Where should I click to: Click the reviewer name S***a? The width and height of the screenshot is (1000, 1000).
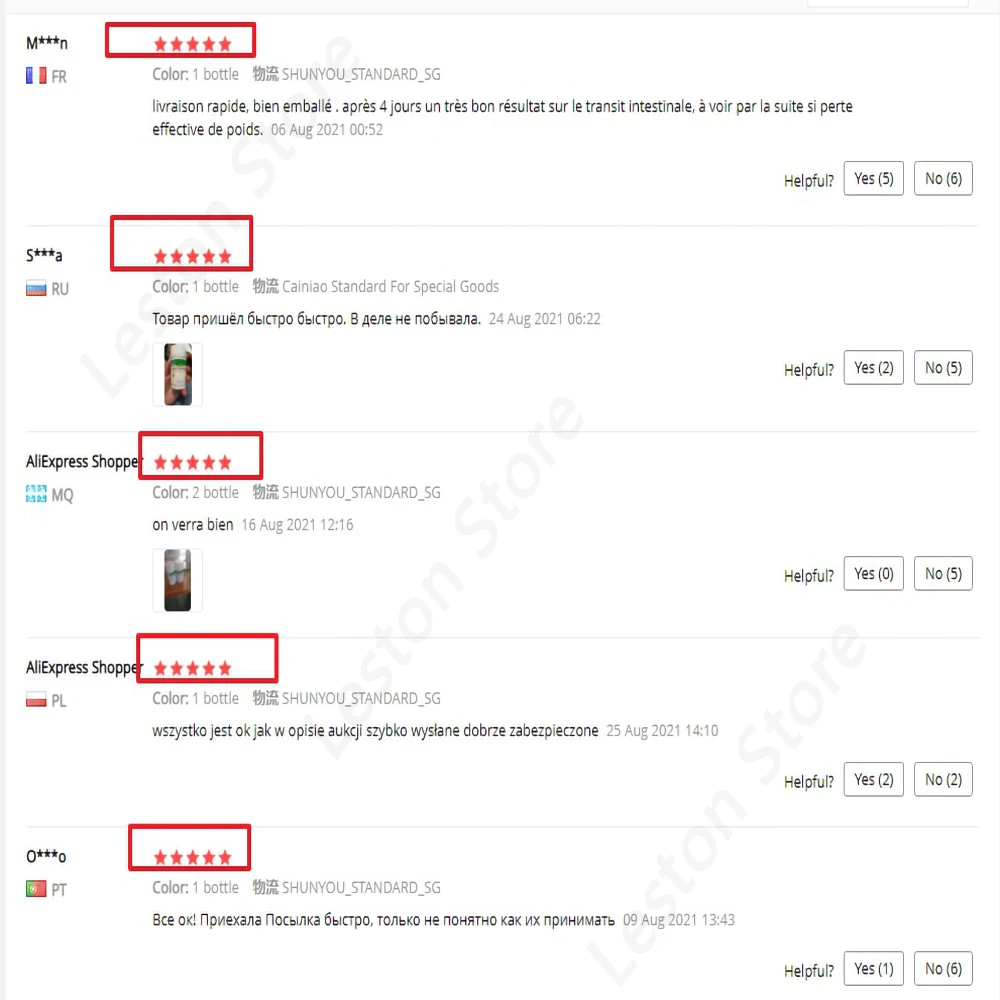(x=44, y=255)
